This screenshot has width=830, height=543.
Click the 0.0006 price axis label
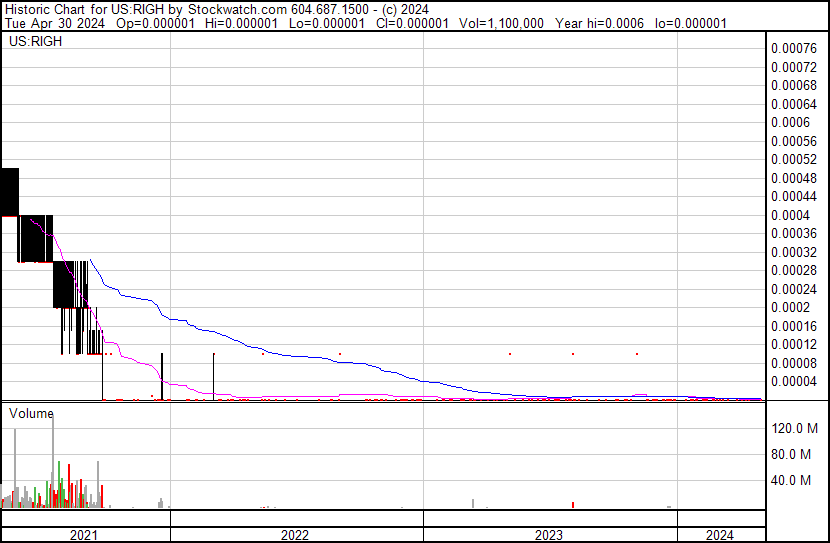coord(788,122)
